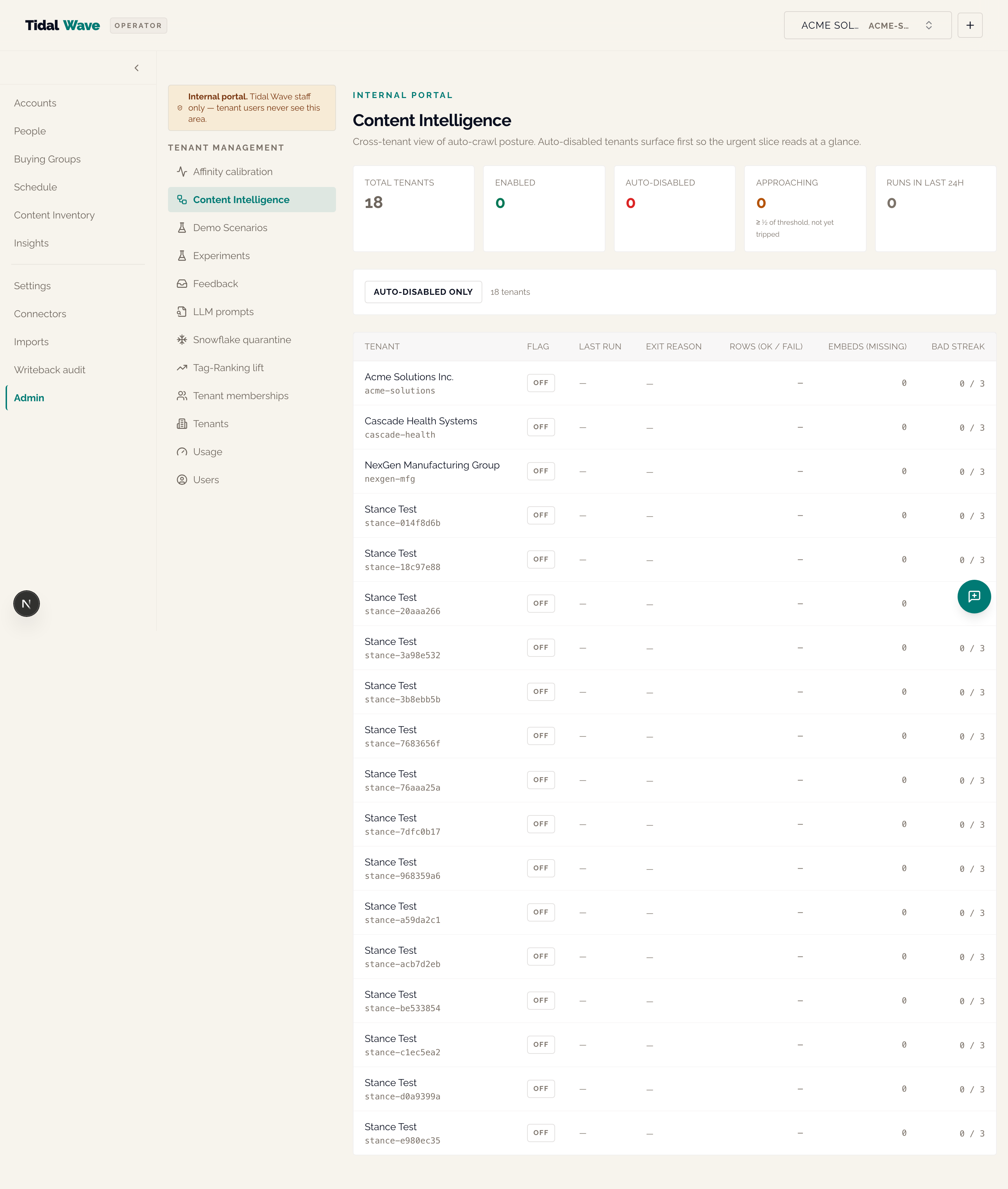This screenshot has height=1189, width=1008.
Task: Click the Demo Scenarios flask icon
Action: (182, 228)
